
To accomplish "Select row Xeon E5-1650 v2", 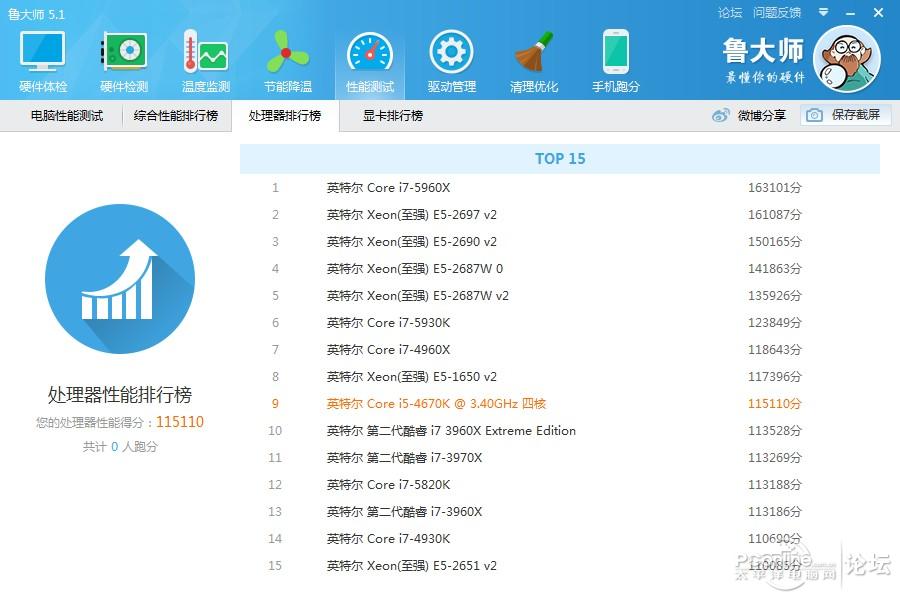I will coord(560,377).
